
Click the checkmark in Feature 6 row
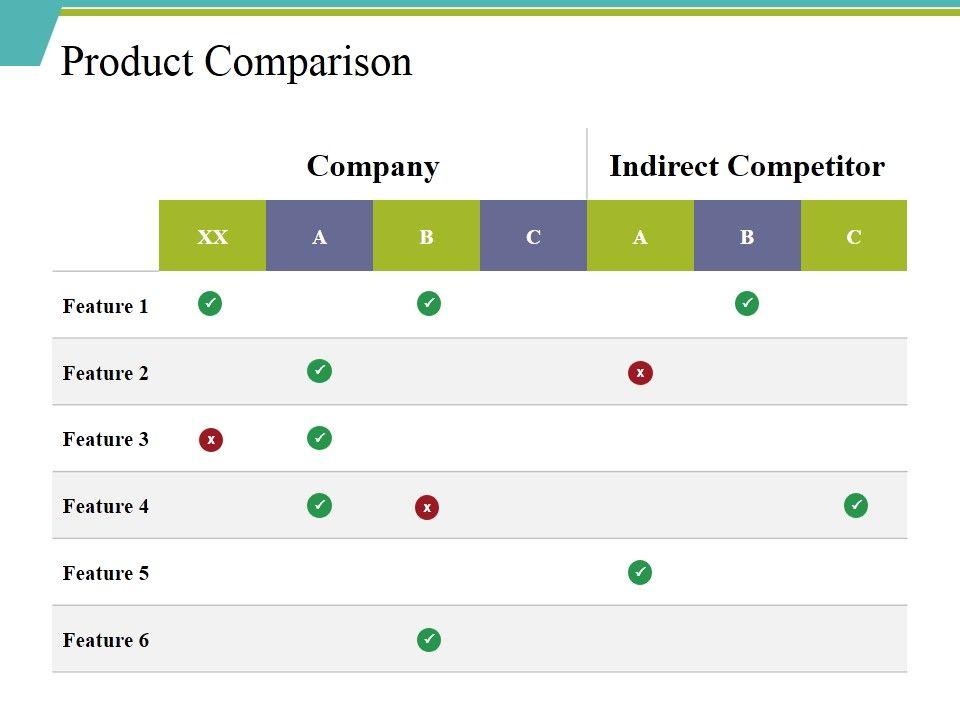pyautogui.click(x=429, y=639)
